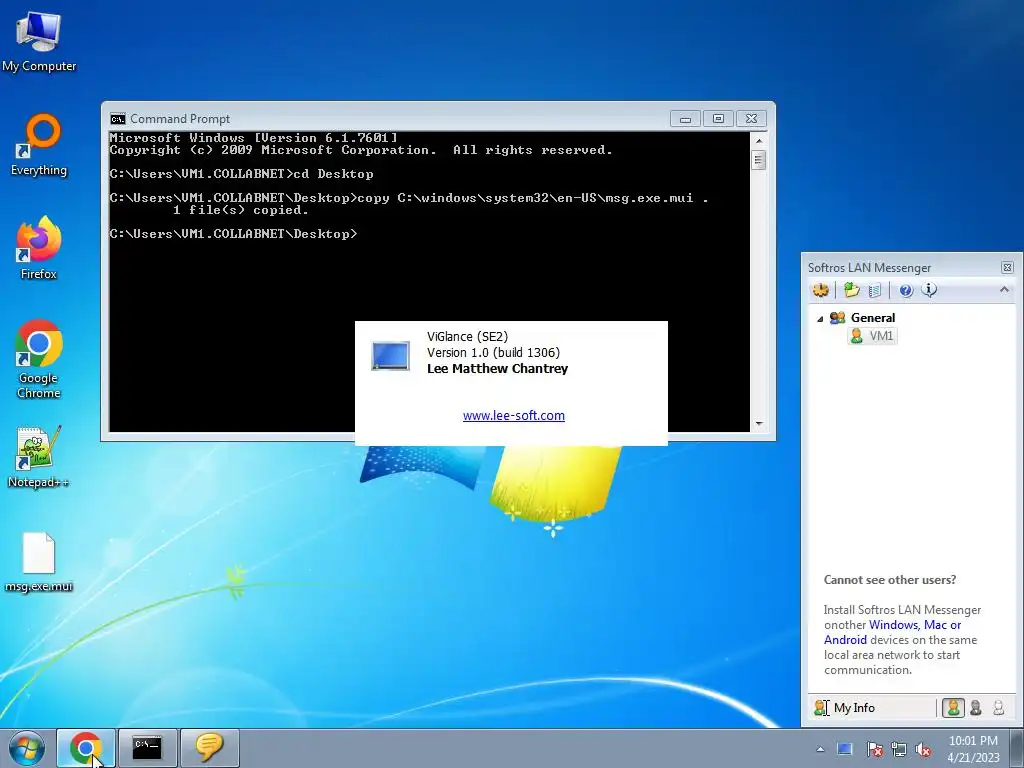Click 'Lee Matthew Chantrey' text in ViGlance popup
Screen dimensions: 1024x768
pos(498,369)
